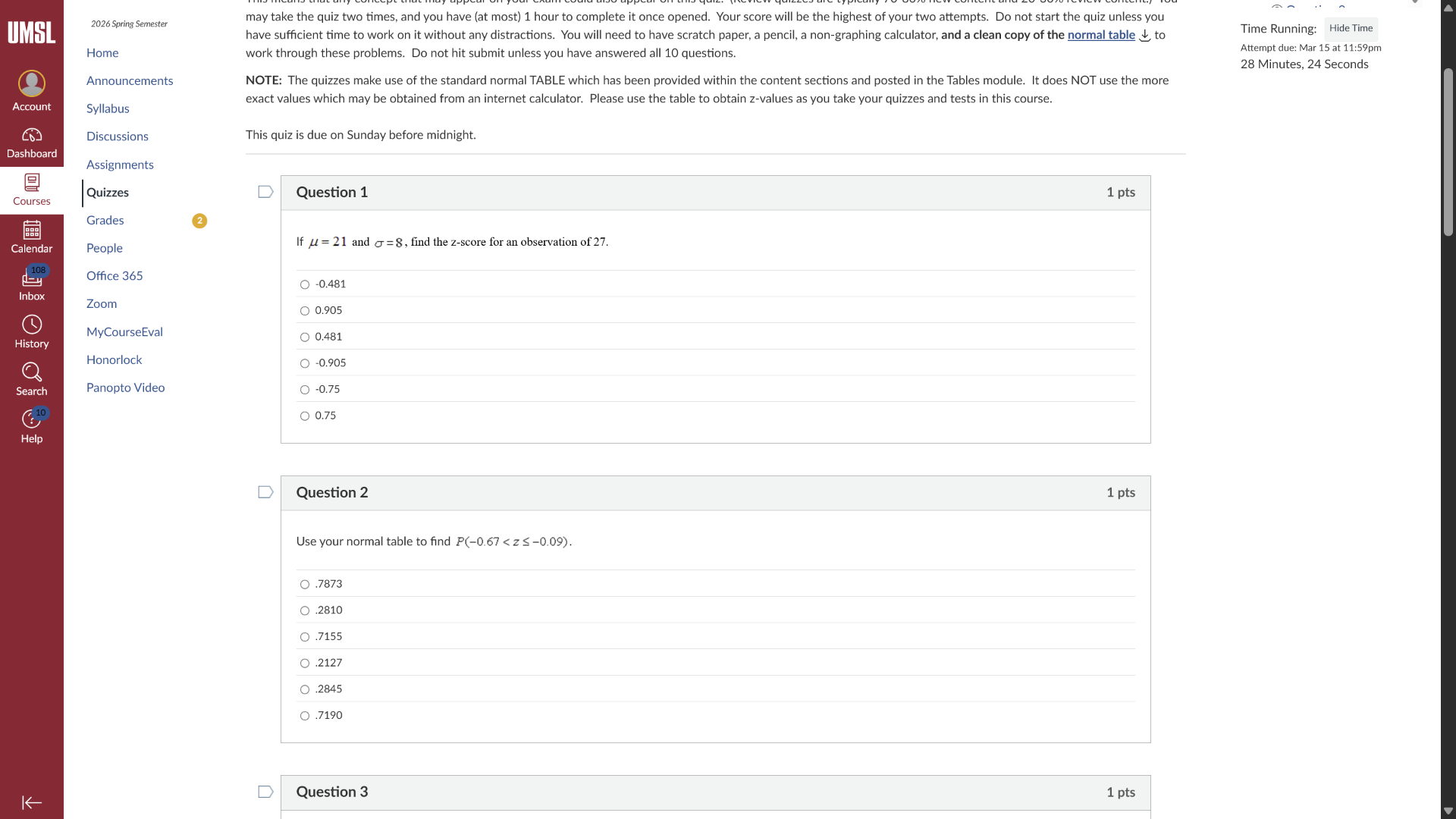Download normal table via arrow icon
1456x819 pixels.
pos(1145,36)
